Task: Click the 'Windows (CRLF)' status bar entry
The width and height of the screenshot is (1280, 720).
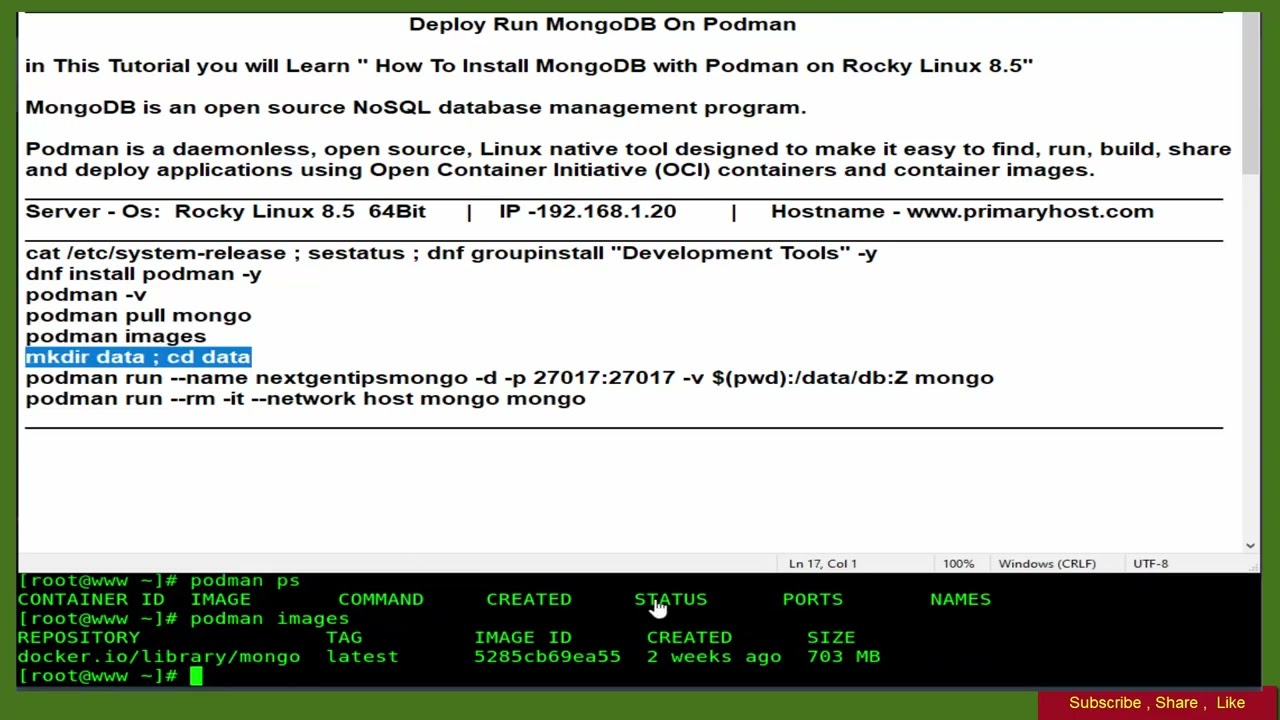Action: click(1047, 564)
